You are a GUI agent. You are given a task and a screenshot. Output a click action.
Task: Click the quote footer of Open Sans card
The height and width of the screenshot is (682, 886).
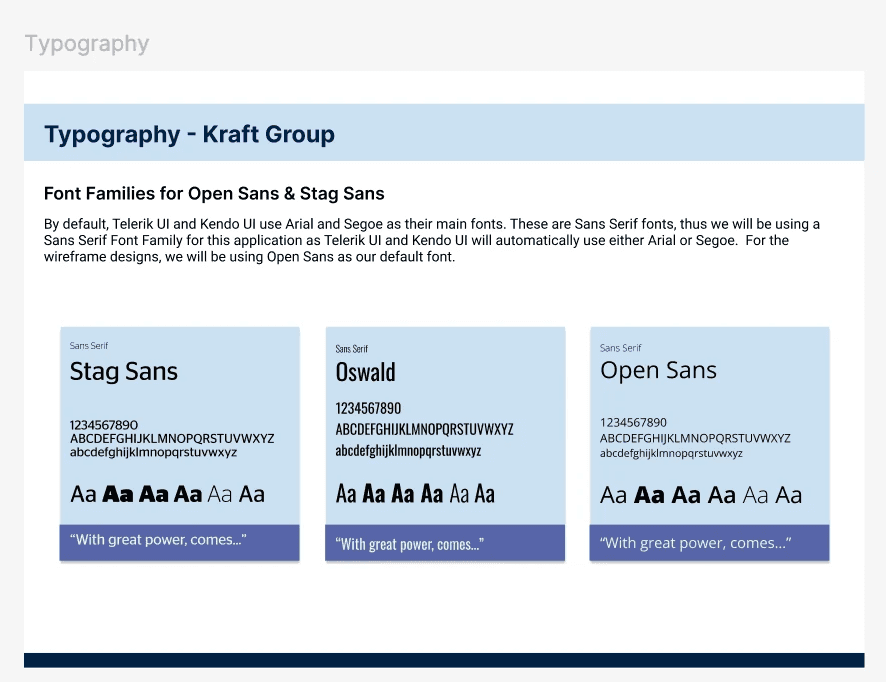point(710,542)
